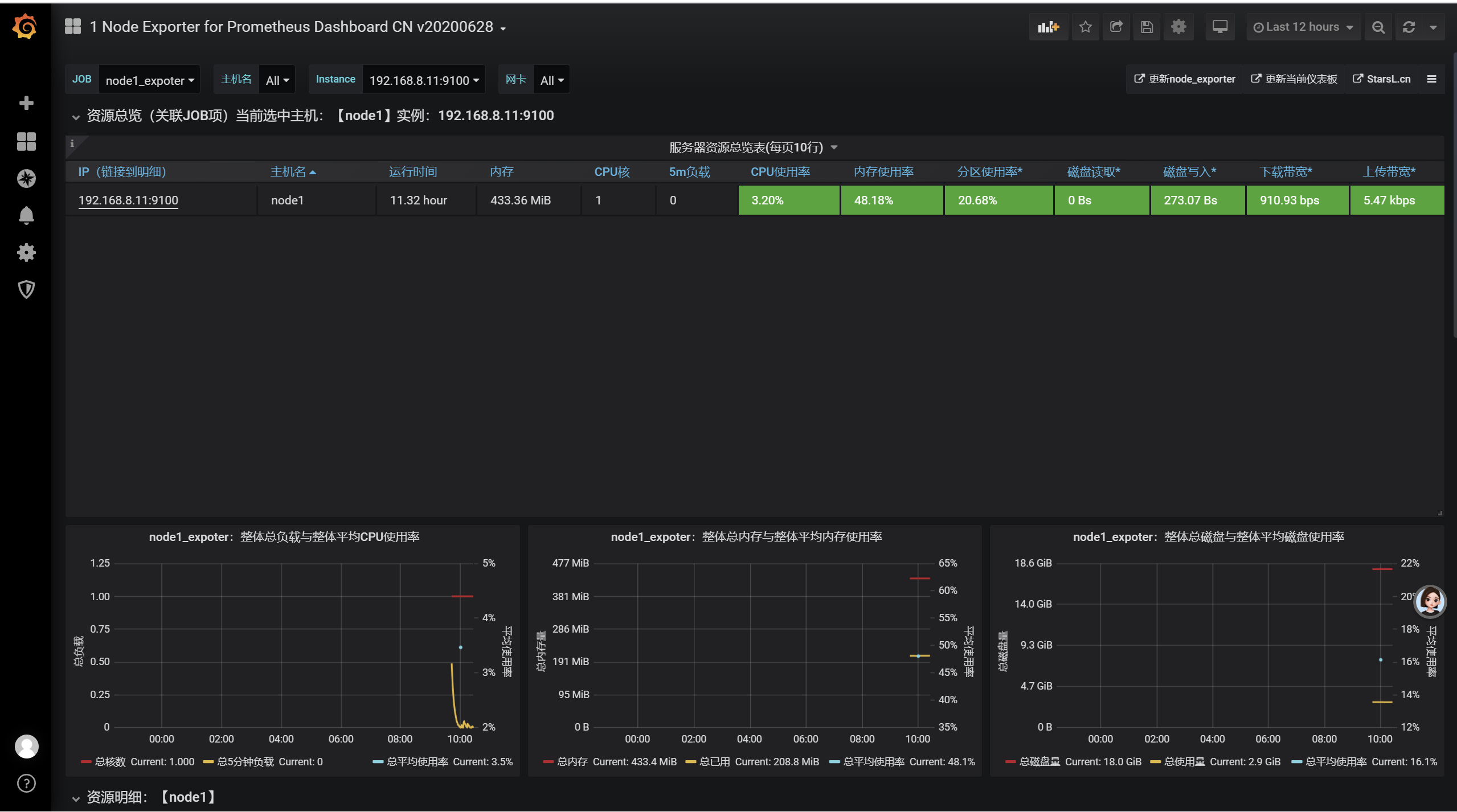Open disk usage panel title menu
This screenshot has width=1457, height=812.
pos(1209,537)
